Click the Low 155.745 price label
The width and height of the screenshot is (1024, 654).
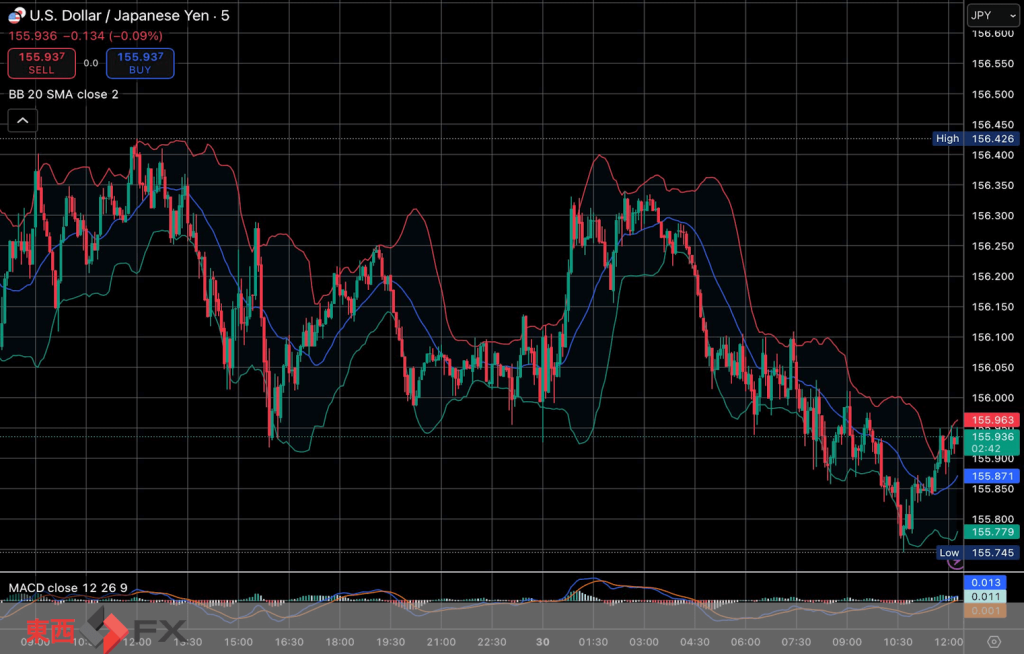coord(976,553)
